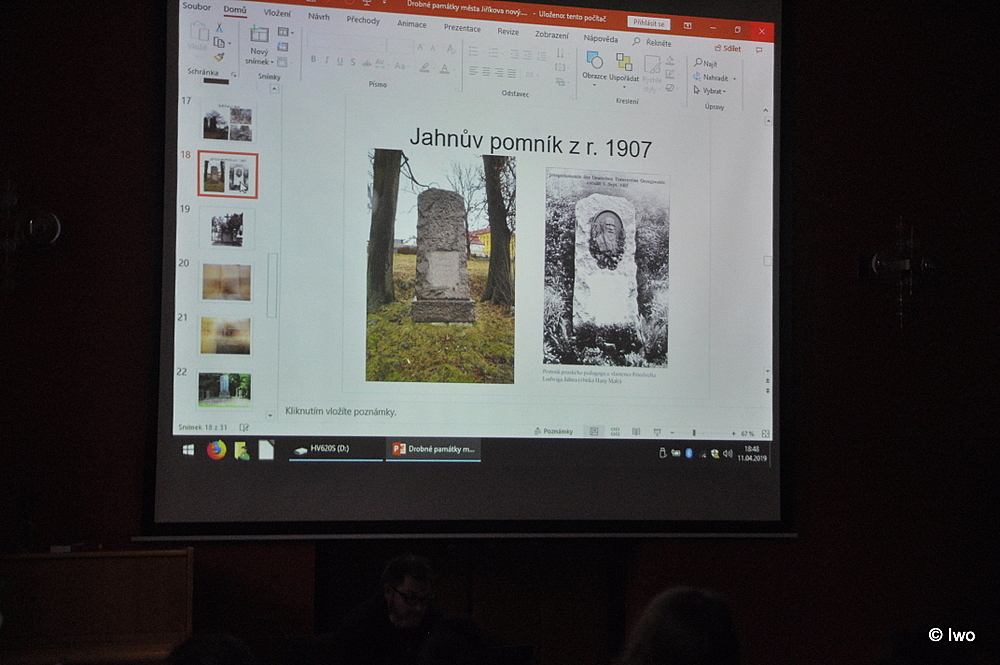Switch to the Animace tab

coord(411,24)
